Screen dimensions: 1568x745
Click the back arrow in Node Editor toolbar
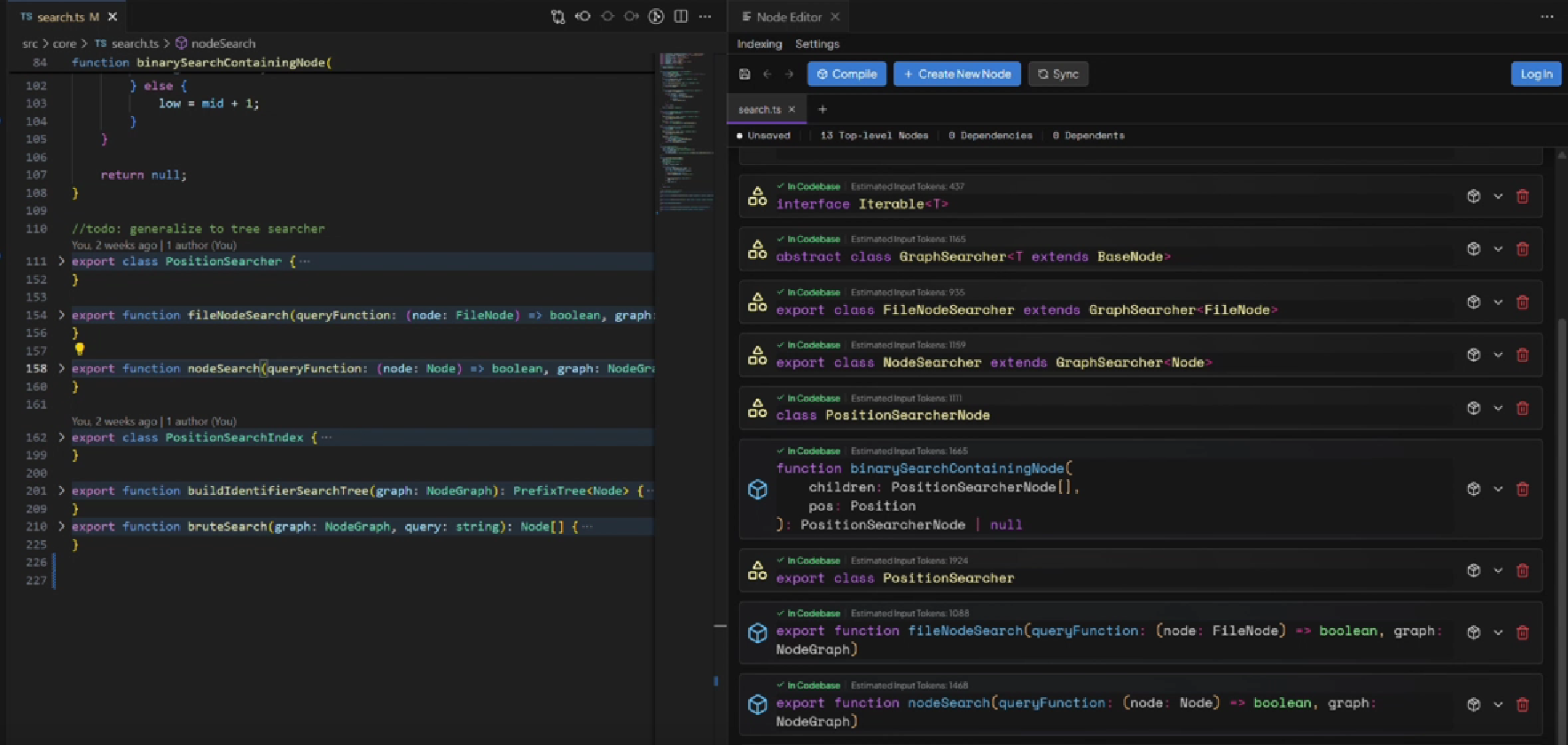coord(768,74)
